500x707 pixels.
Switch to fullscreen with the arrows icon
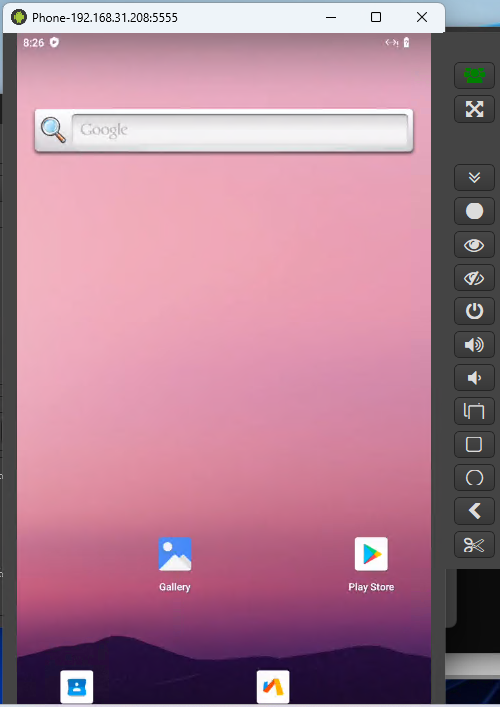[x=474, y=109]
